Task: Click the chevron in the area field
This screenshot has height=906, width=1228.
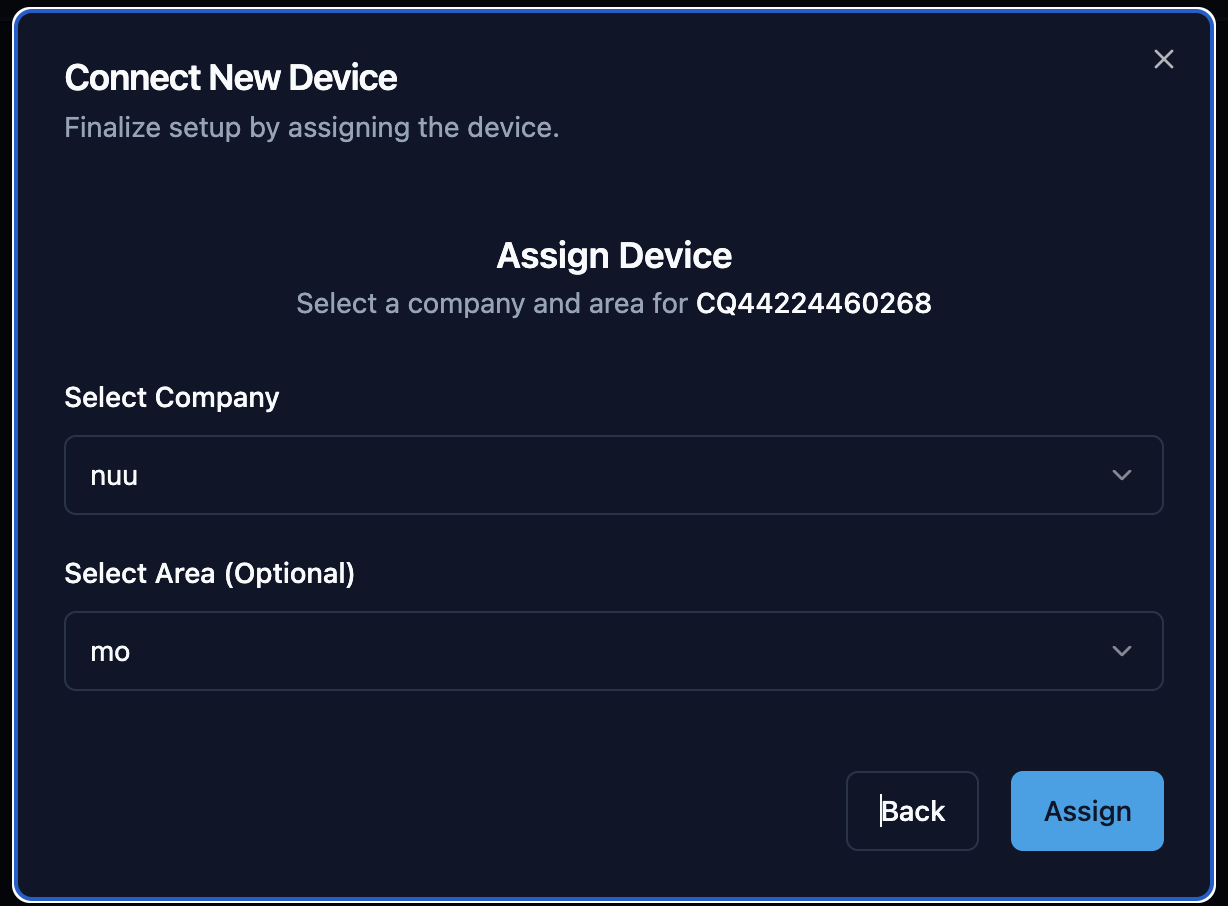Action: point(1121,651)
